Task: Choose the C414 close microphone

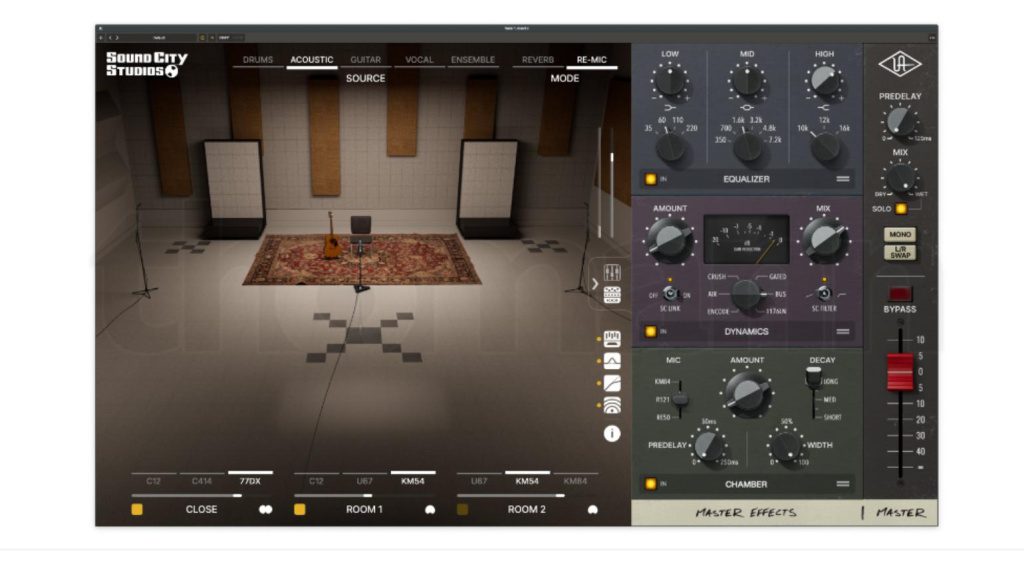Action: (x=202, y=481)
